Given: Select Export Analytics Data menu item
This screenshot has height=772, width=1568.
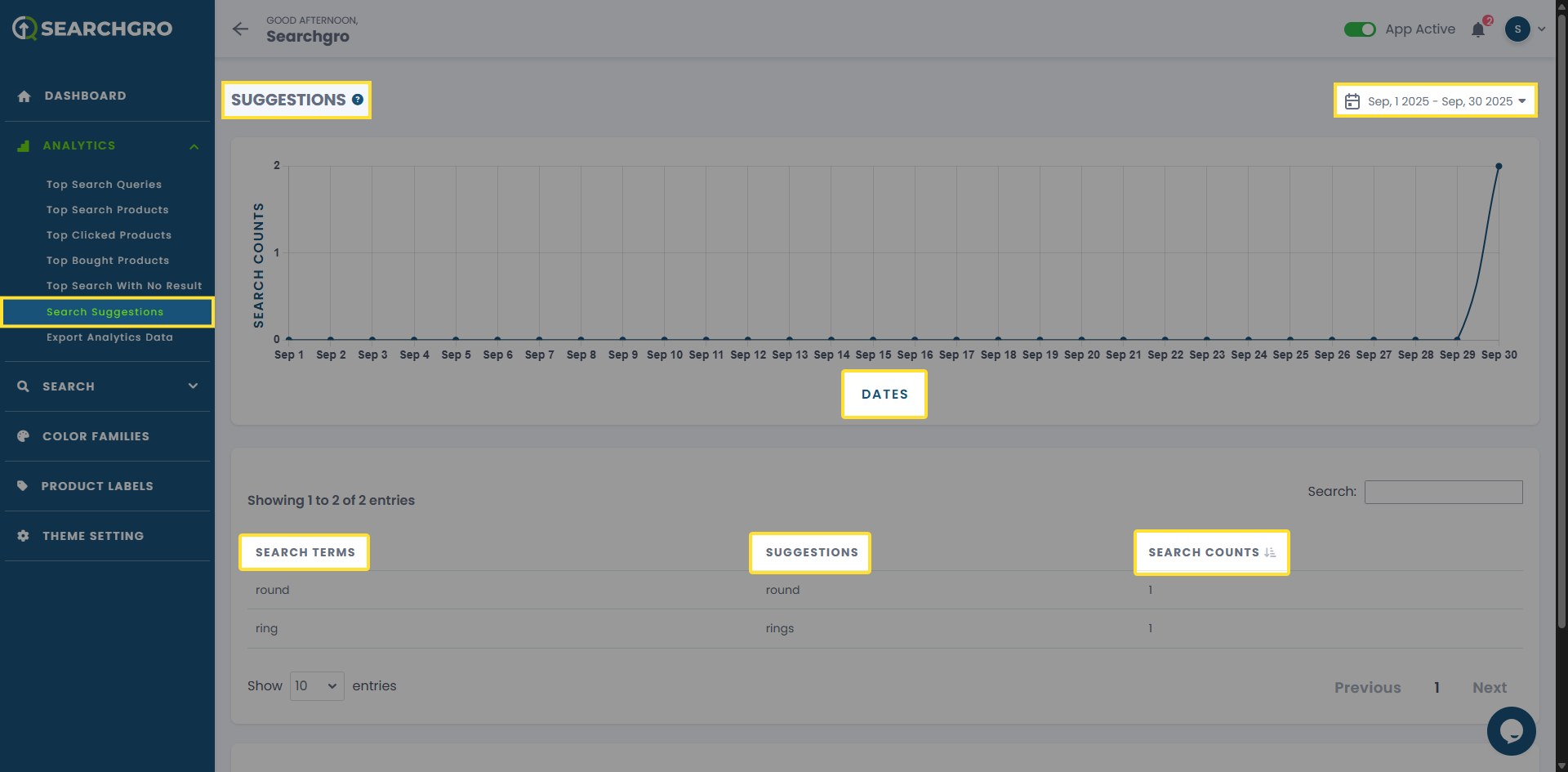Looking at the screenshot, I should pos(109,337).
